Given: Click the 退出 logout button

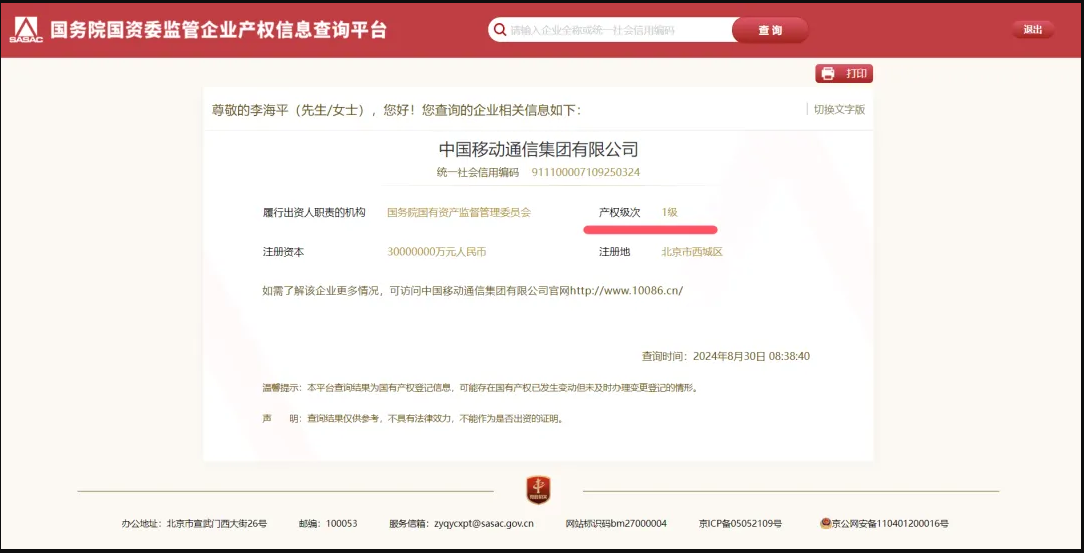Looking at the screenshot, I should pos(1033,30).
